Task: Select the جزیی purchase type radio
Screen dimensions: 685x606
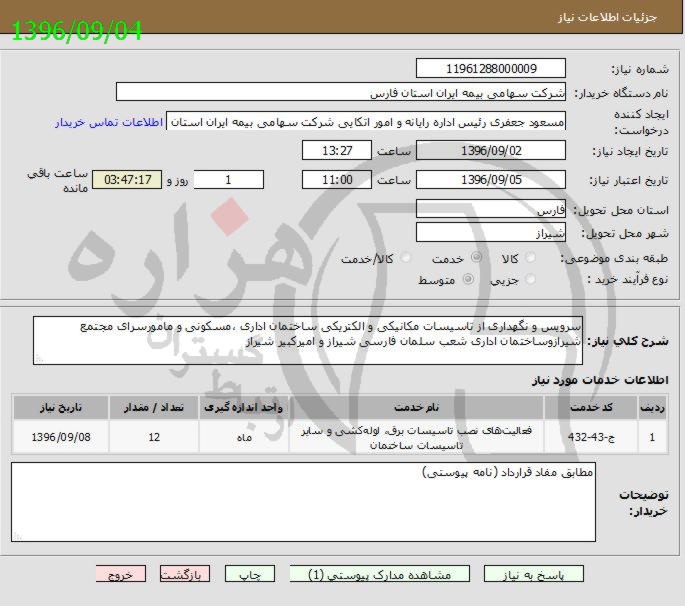Action: point(530,279)
